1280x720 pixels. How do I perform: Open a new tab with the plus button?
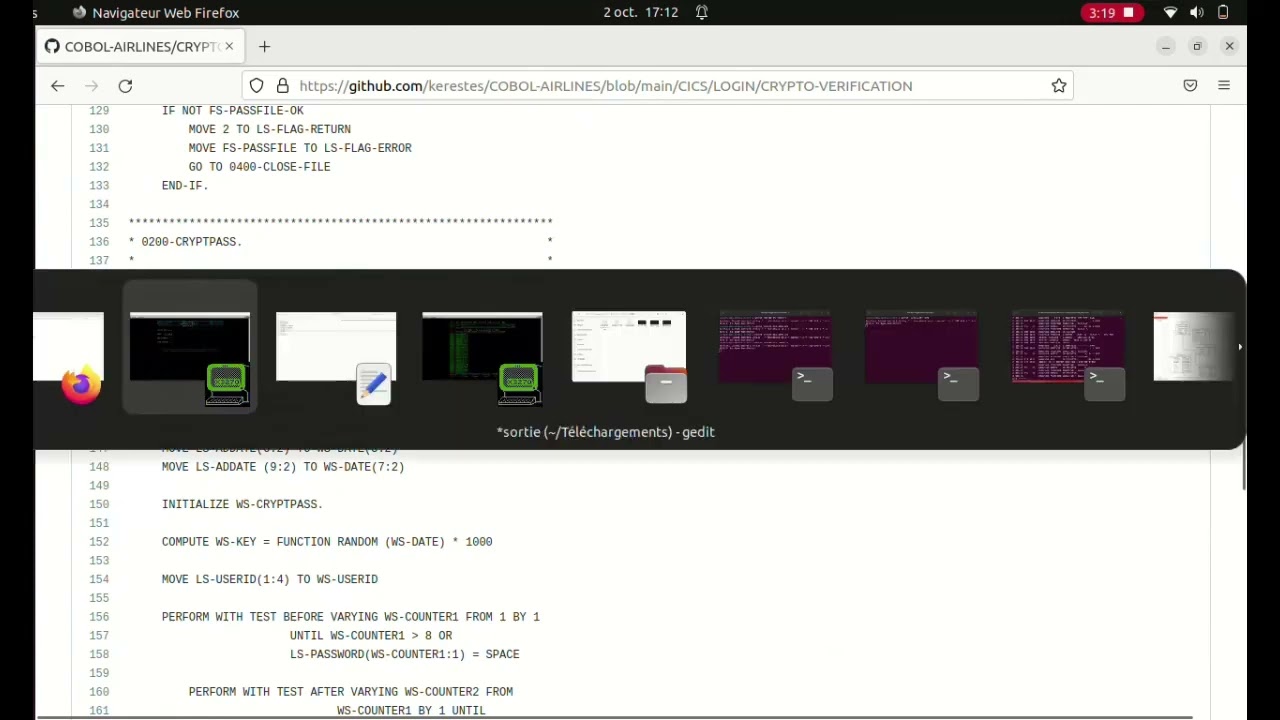point(264,47)
